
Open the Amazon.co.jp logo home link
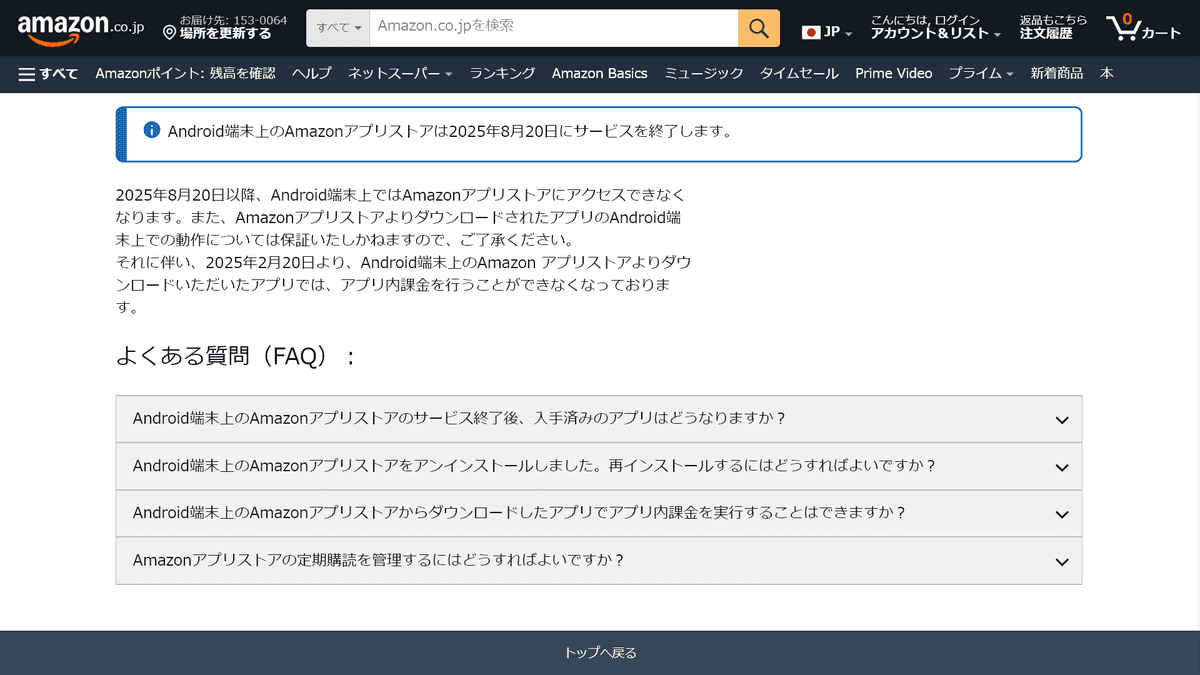81,28
